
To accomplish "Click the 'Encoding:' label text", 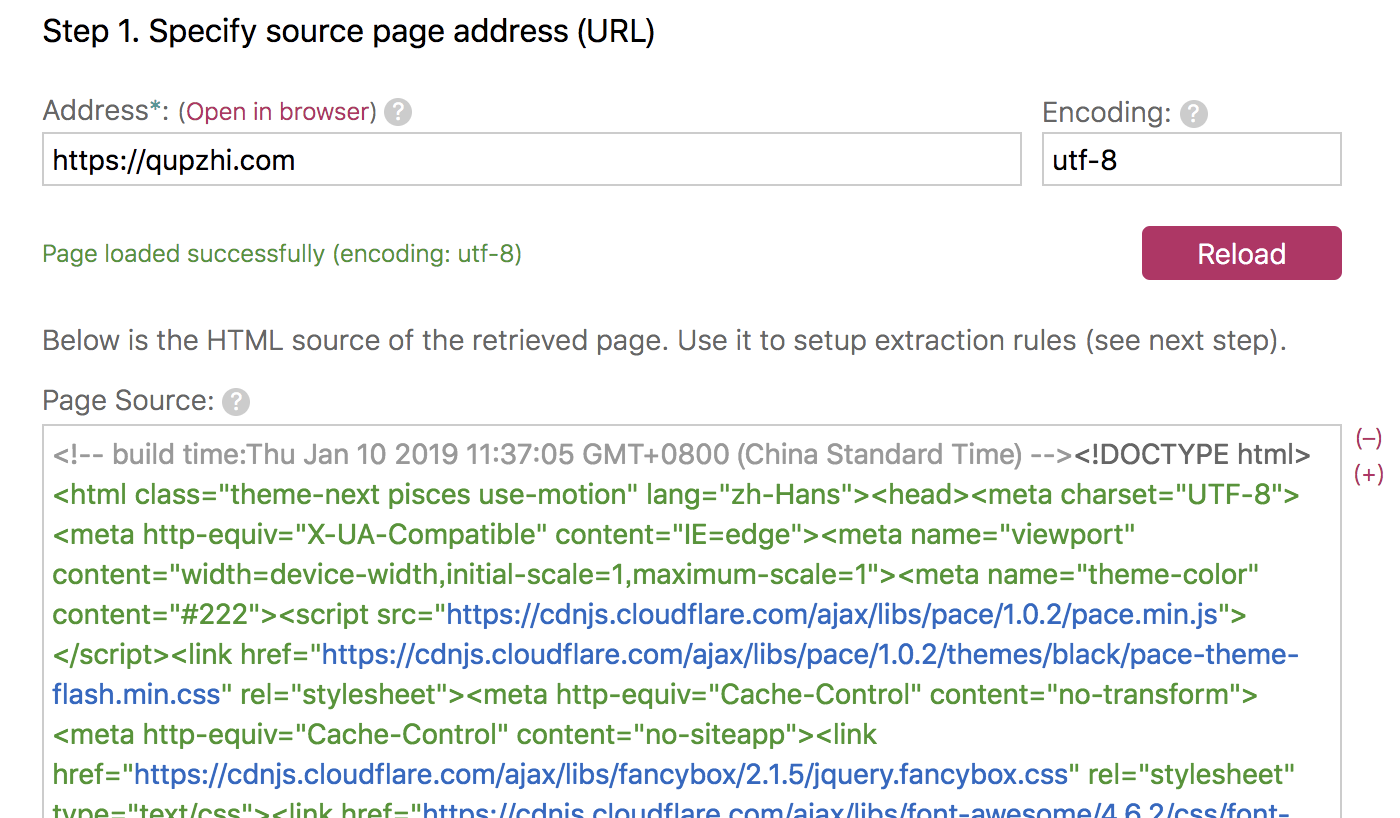I will [1106, 113].
